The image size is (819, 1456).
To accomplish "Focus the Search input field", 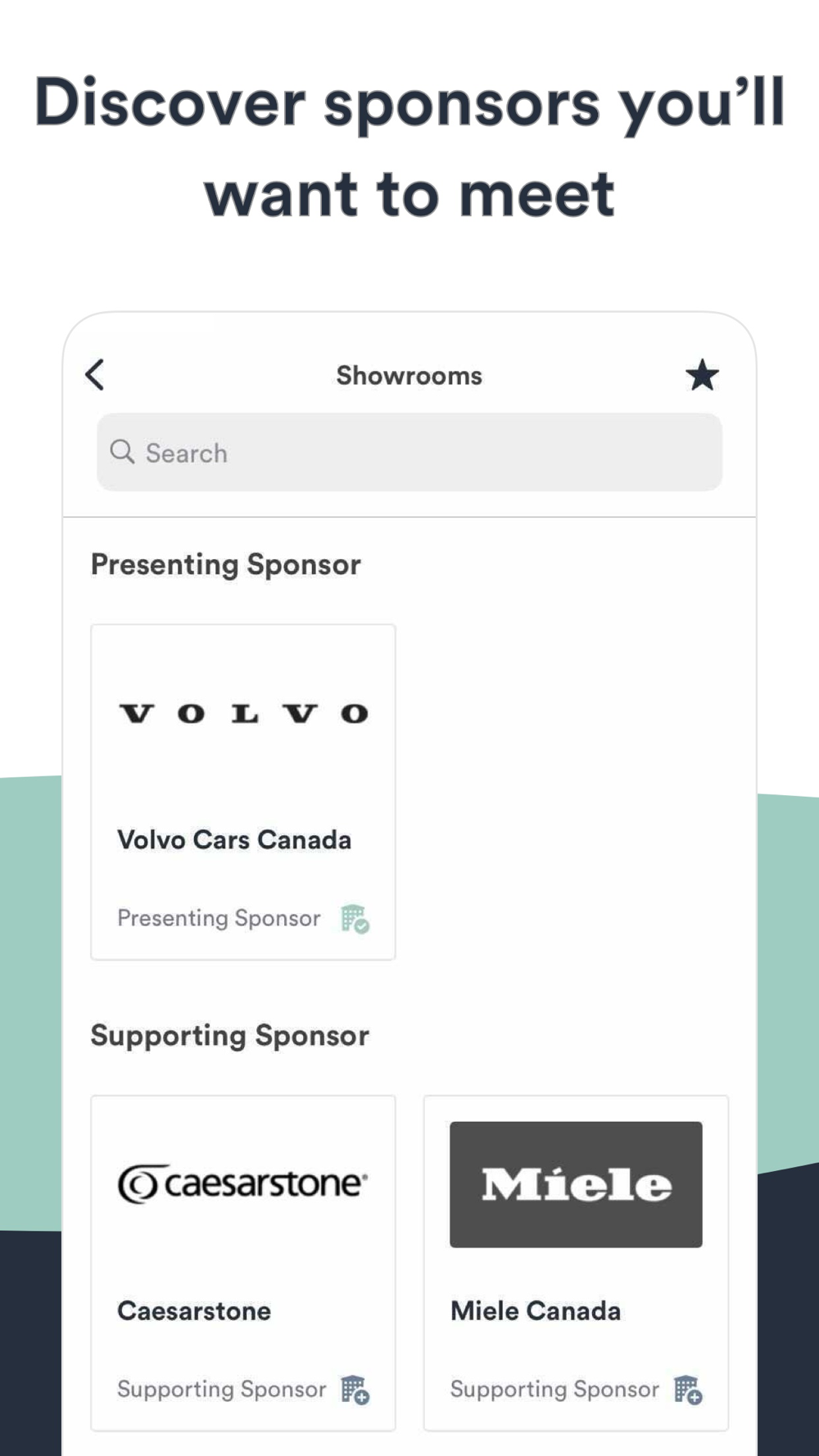I will pyautogui.click(x=409, y=452).
